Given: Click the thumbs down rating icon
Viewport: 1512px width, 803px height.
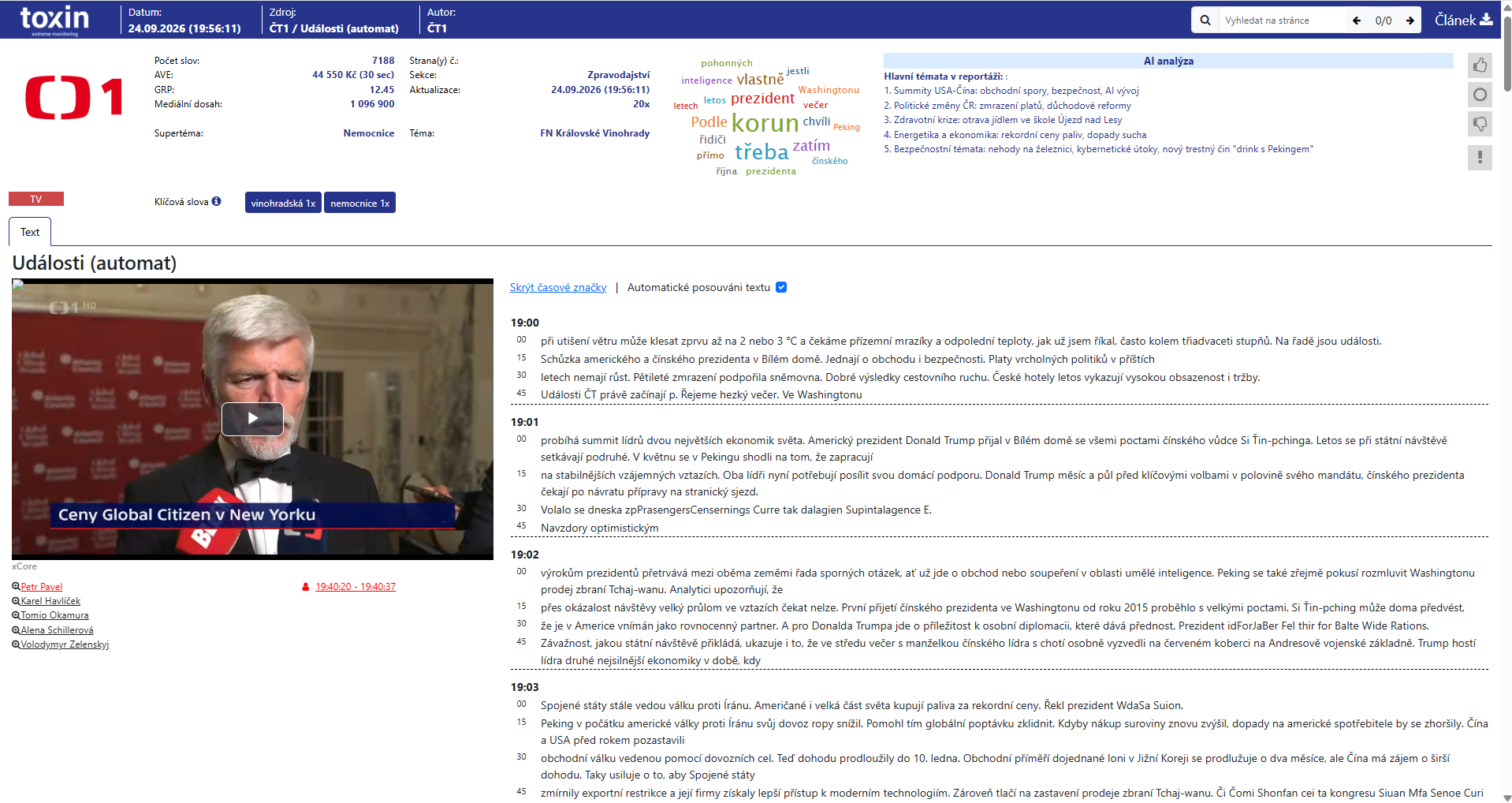Looking at the screenshot, I should [1480, 124].
